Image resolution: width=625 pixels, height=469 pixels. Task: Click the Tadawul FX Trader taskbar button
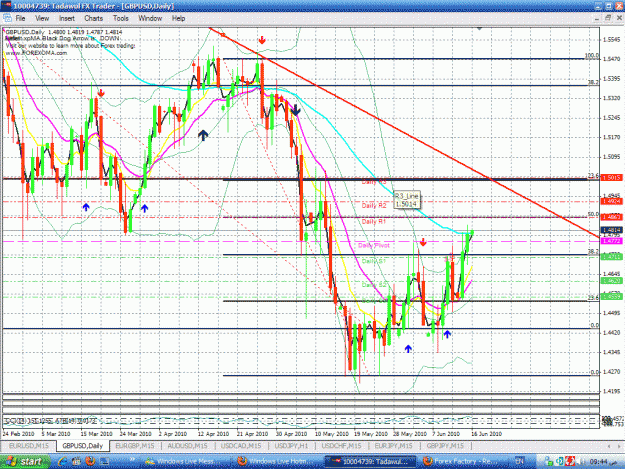pos(371,461)
